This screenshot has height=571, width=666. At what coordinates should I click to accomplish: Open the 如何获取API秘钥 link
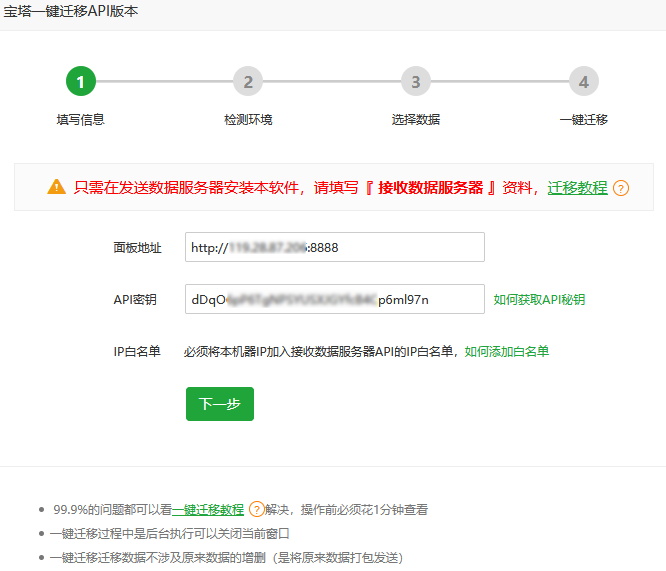[539, 299]
